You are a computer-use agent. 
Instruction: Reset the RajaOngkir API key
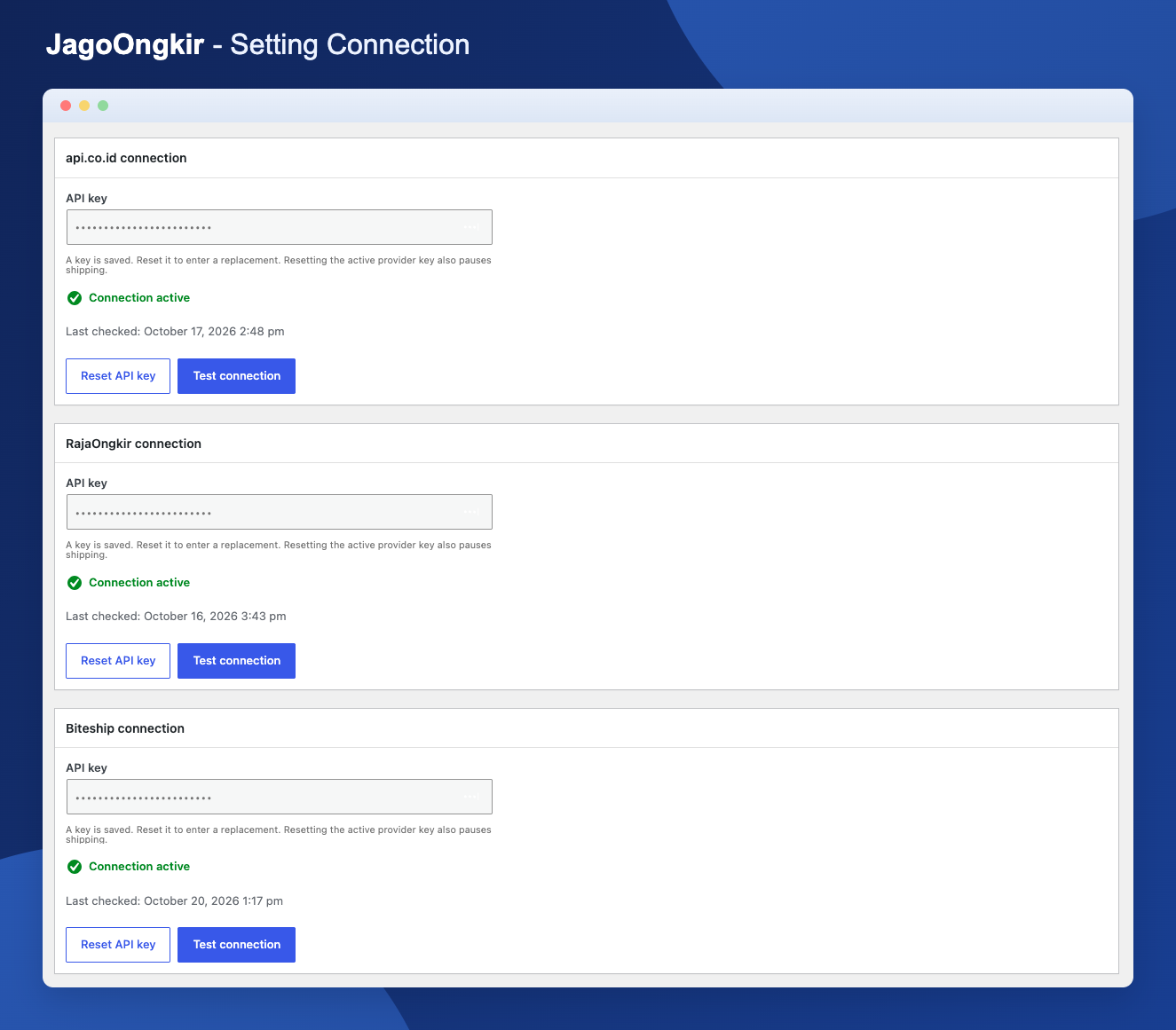[x=118, y=661]
